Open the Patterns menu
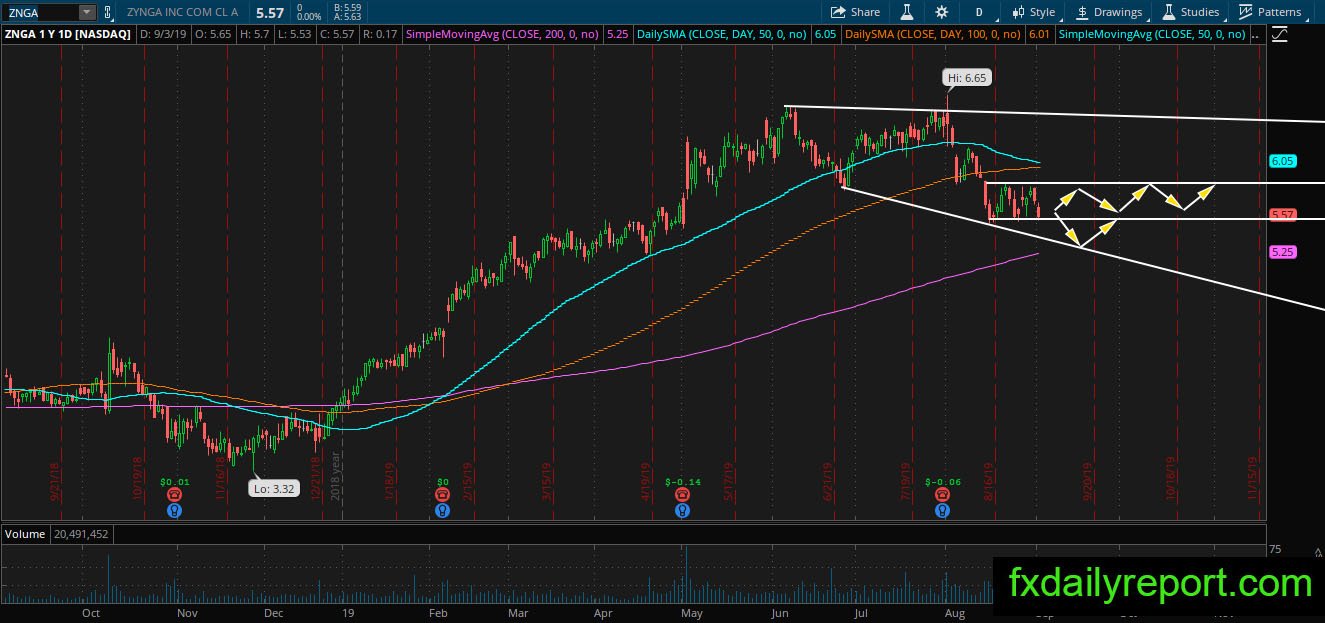Viewport: 1325px width, 623px height. tap(1270, 12)
